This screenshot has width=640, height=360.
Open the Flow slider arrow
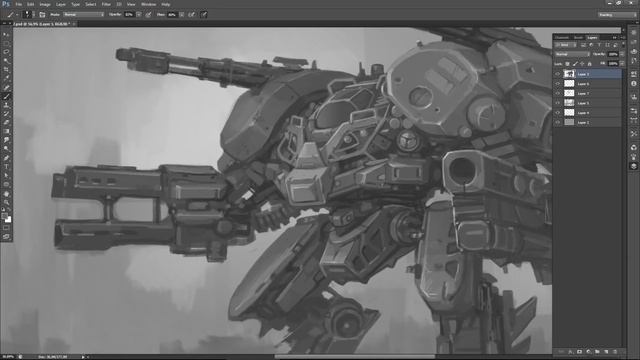click(182, 15)
